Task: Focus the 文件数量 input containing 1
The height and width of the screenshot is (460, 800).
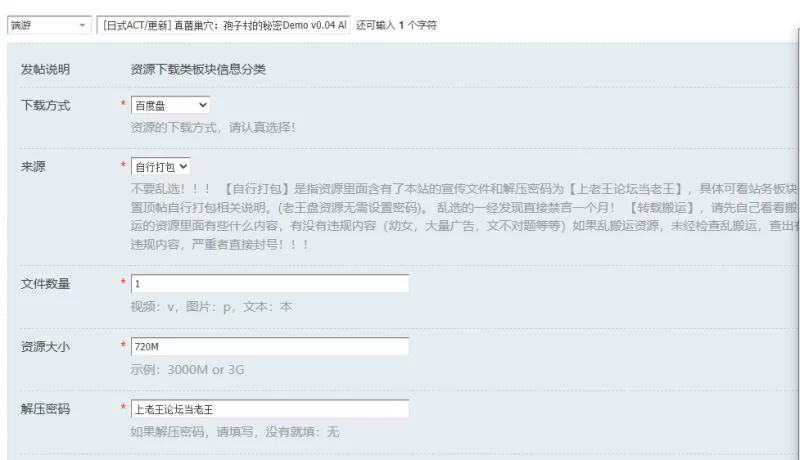Action: 269,284
